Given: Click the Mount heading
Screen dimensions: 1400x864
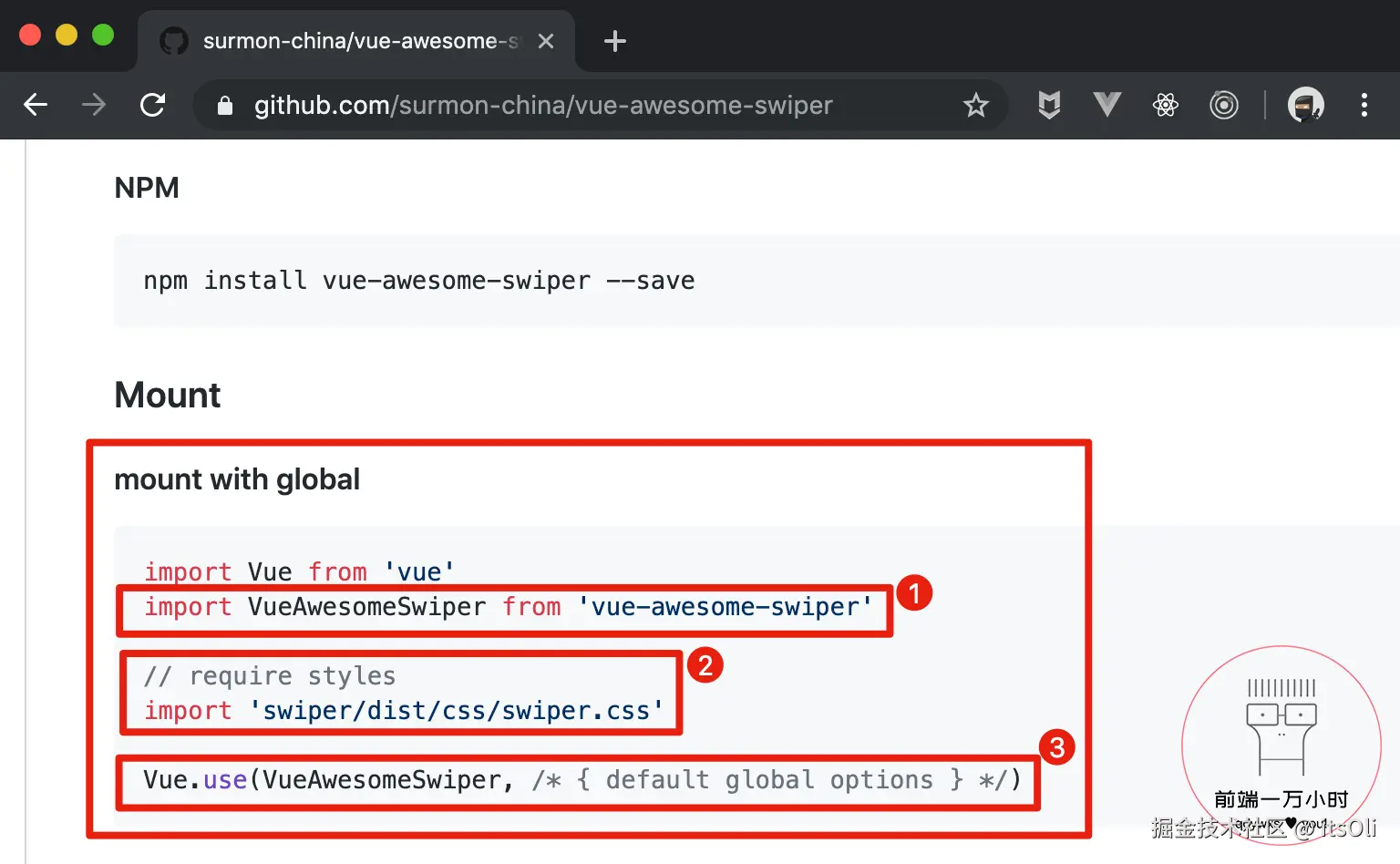Looking at the screenshot, I should (x=168, y=396).
